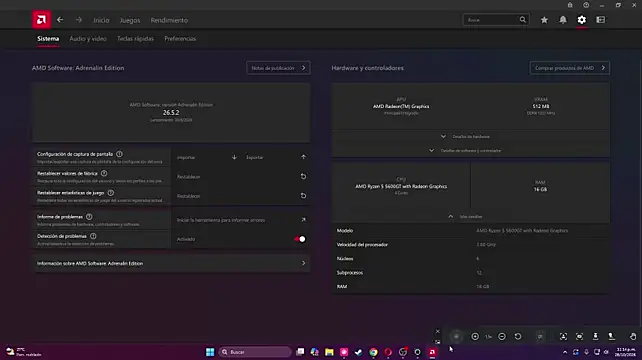Close the overlay toolbar with the X

[x=437, y=331]
